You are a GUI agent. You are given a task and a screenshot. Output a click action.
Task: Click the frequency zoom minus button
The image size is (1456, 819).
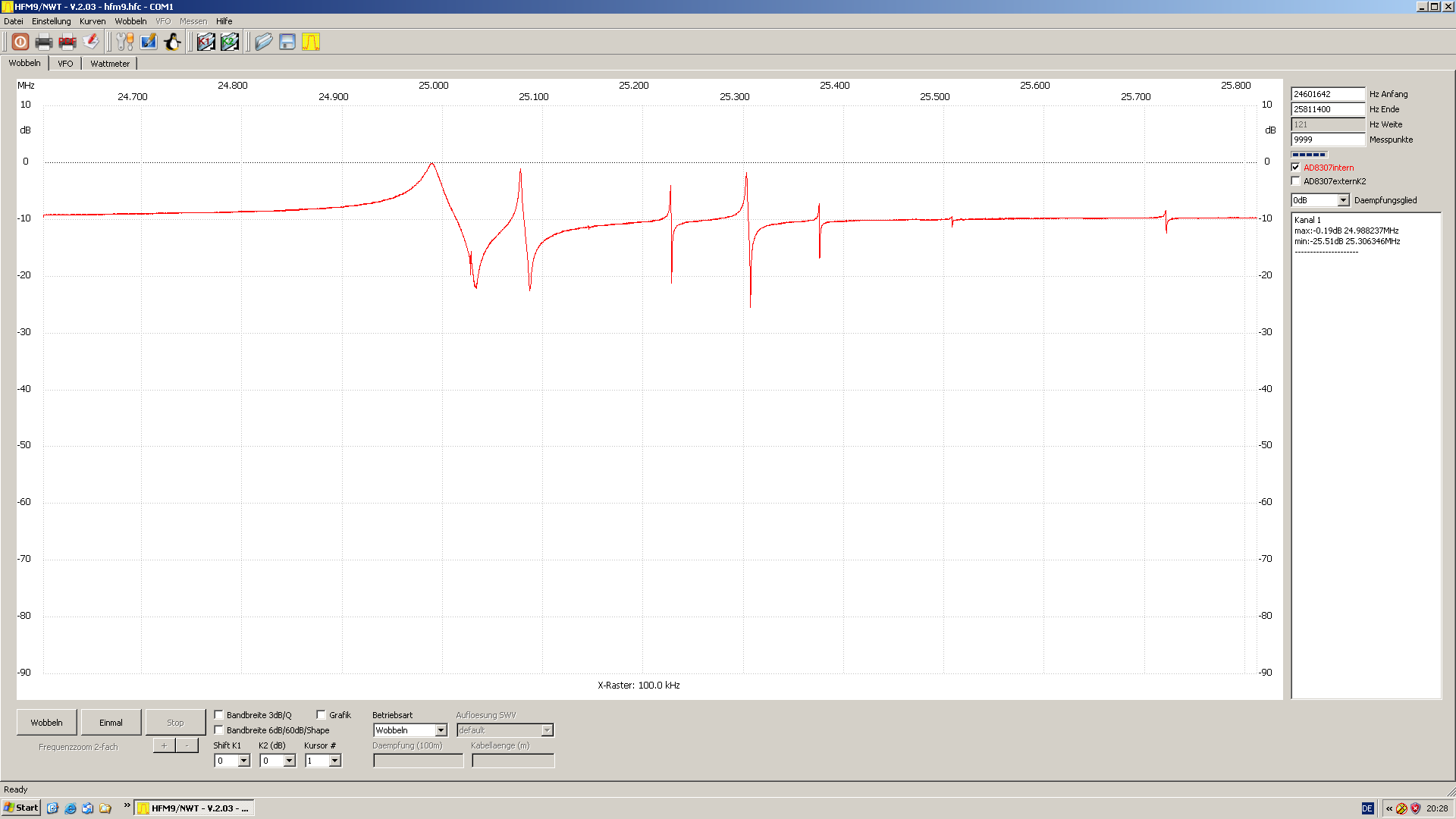pyautogui.click(x=187, y=746)
